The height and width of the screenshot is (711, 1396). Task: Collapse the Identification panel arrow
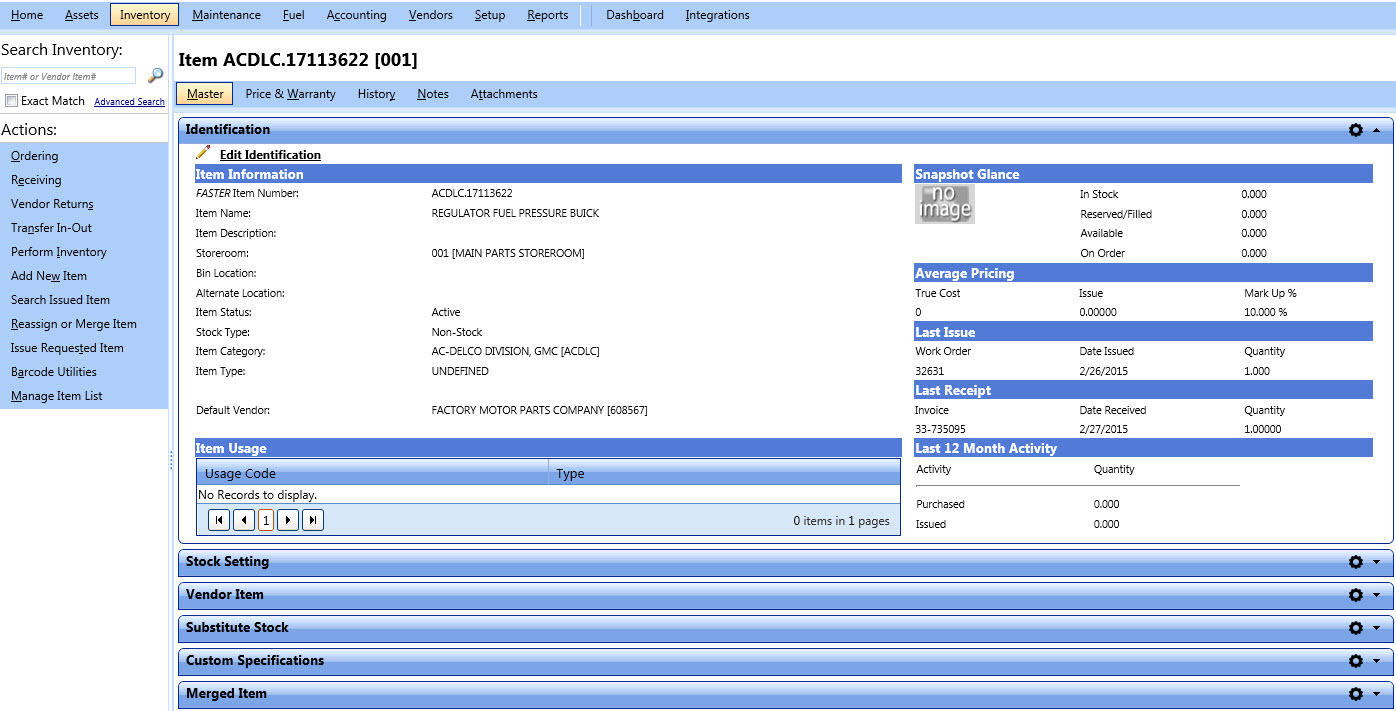[x=1377, y=130]
